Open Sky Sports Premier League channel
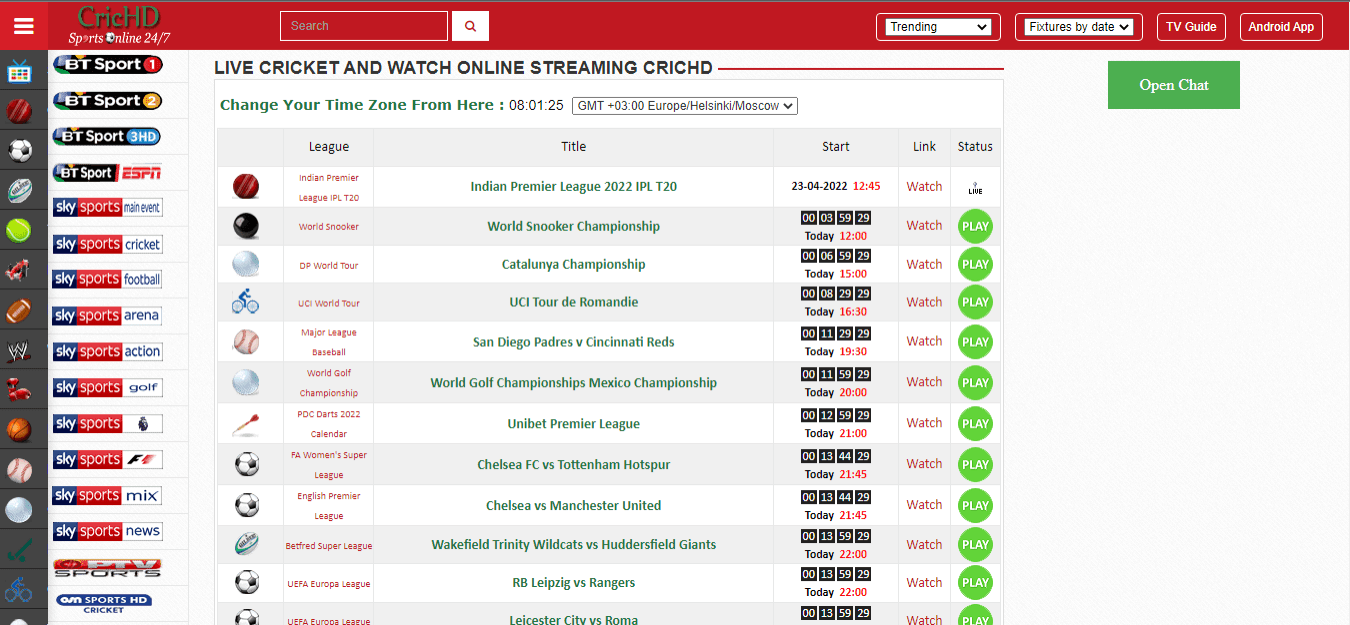The image size is (1350, 625). coord(107,423)
